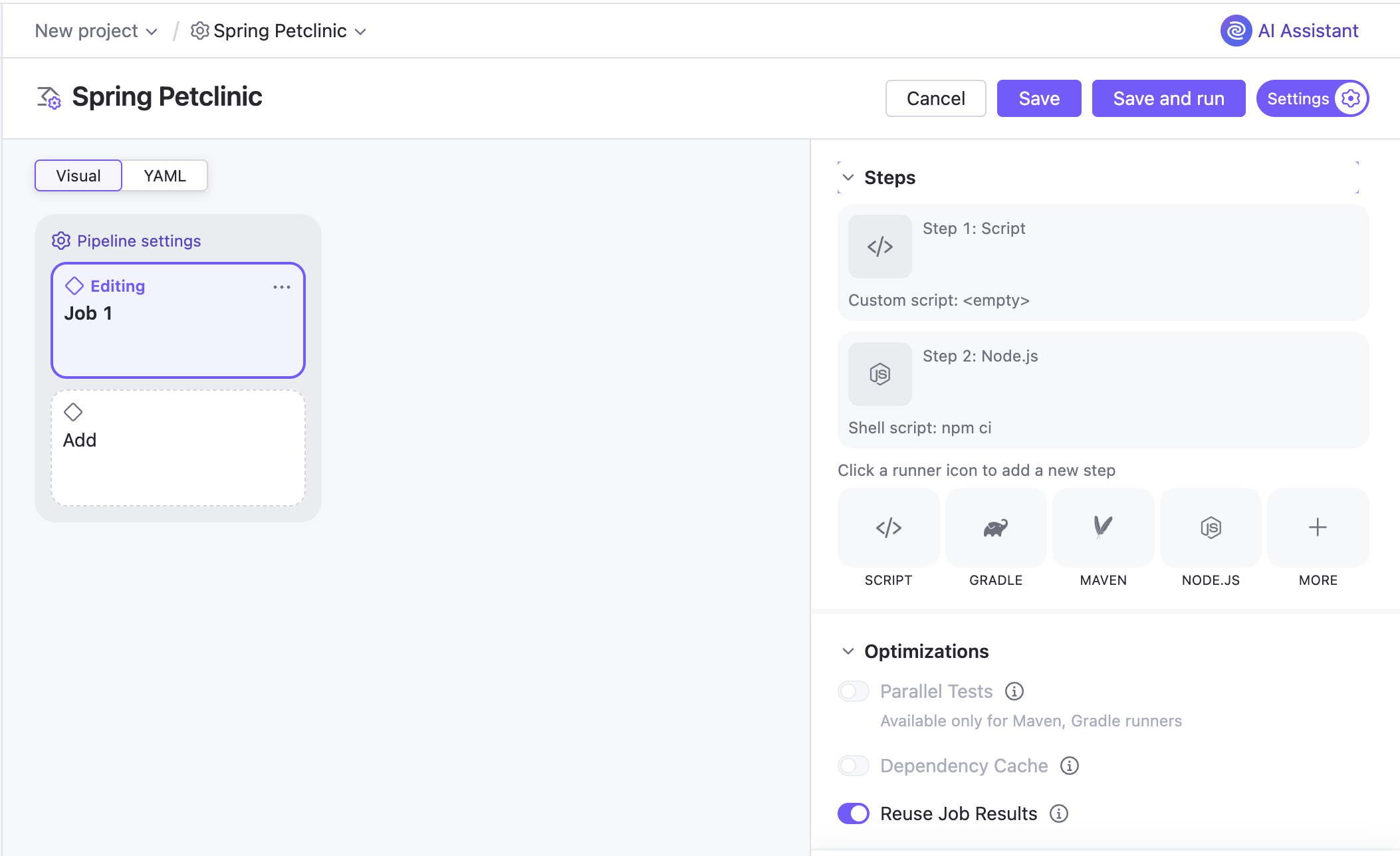Open the Pipeline settings link

click(x=138, y=241)
